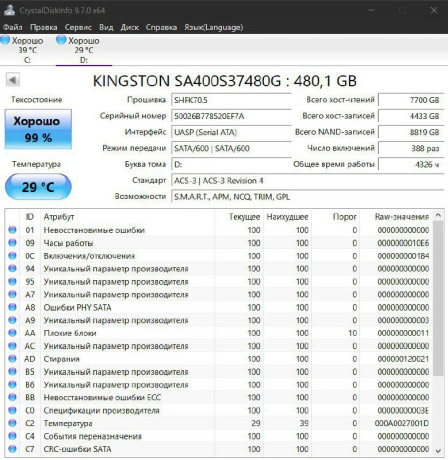Click the Буква тома field D:
The width and height of the screenshot is (448, 460).
tap(231, 164)
